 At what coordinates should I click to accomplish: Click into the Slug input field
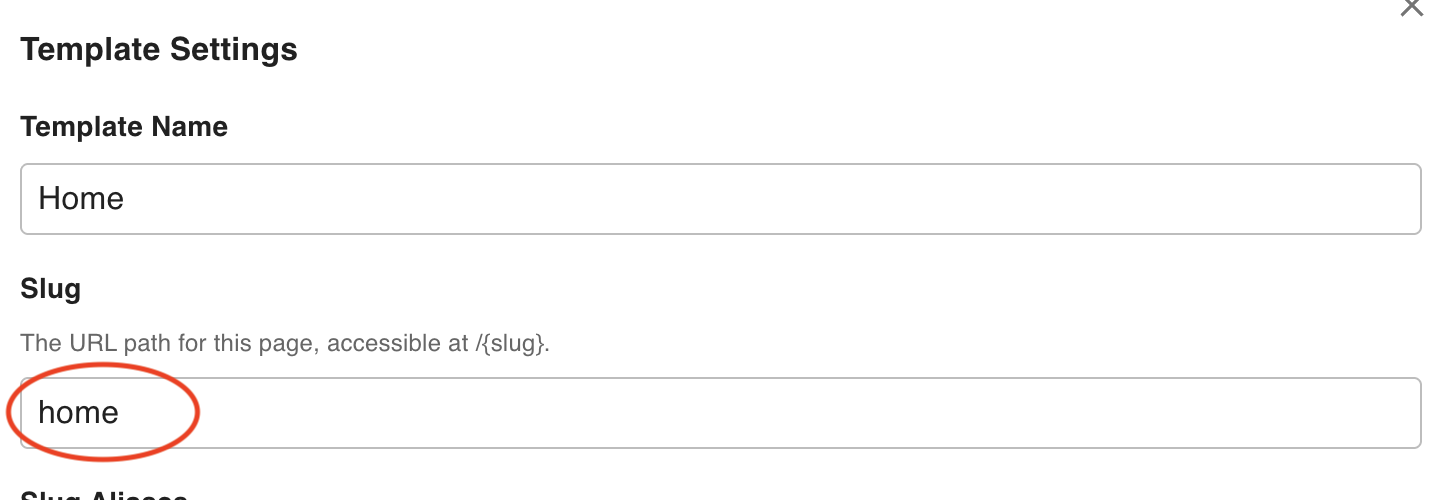point(720,413)
